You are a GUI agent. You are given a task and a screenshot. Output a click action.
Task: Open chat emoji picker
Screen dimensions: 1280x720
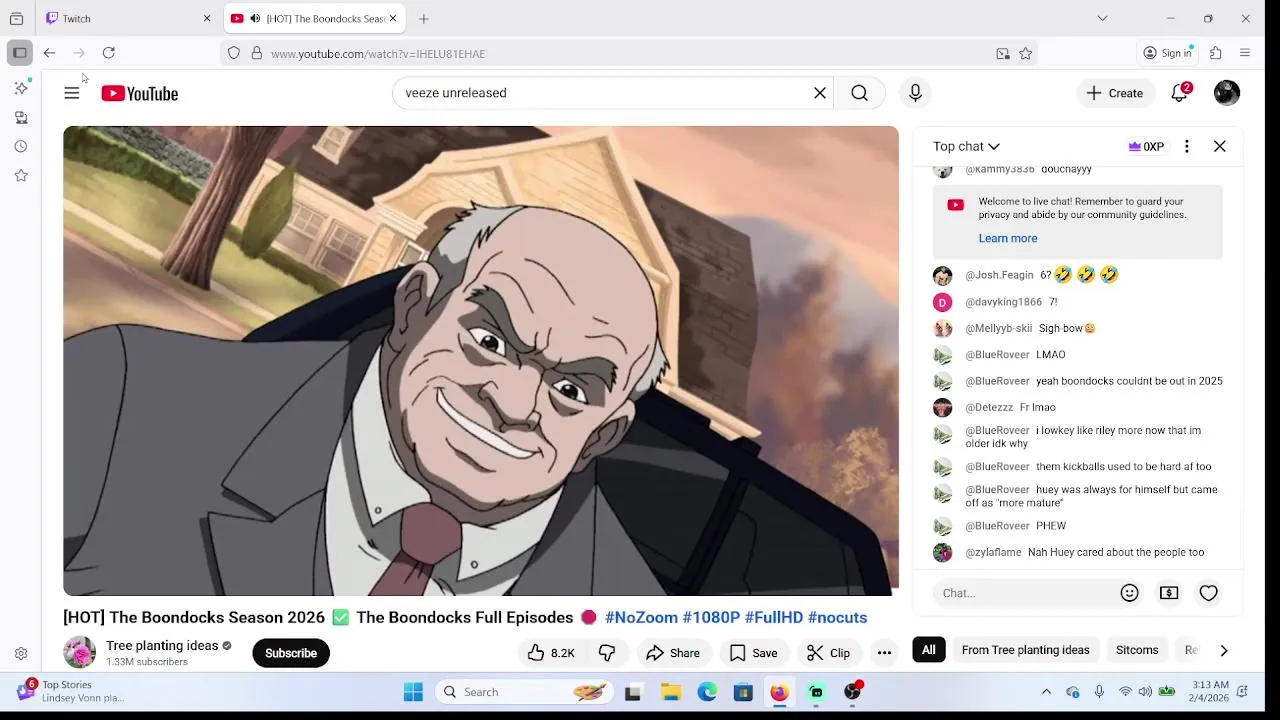(1130, 593)
